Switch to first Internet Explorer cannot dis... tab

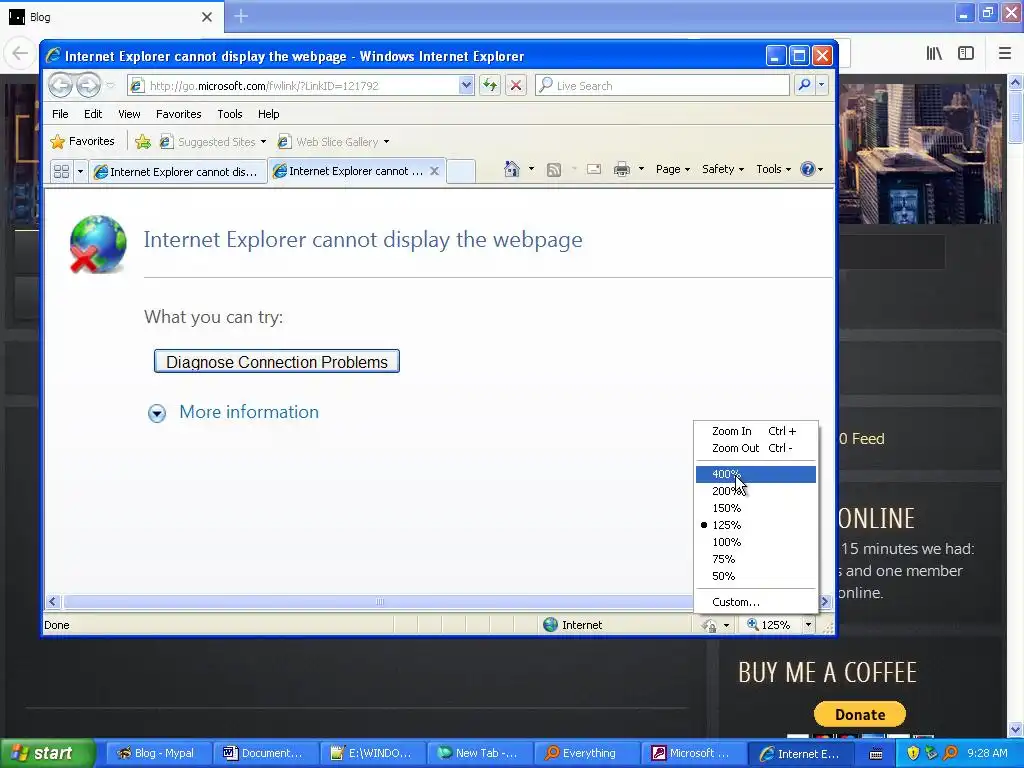click(x=177, y=172)
